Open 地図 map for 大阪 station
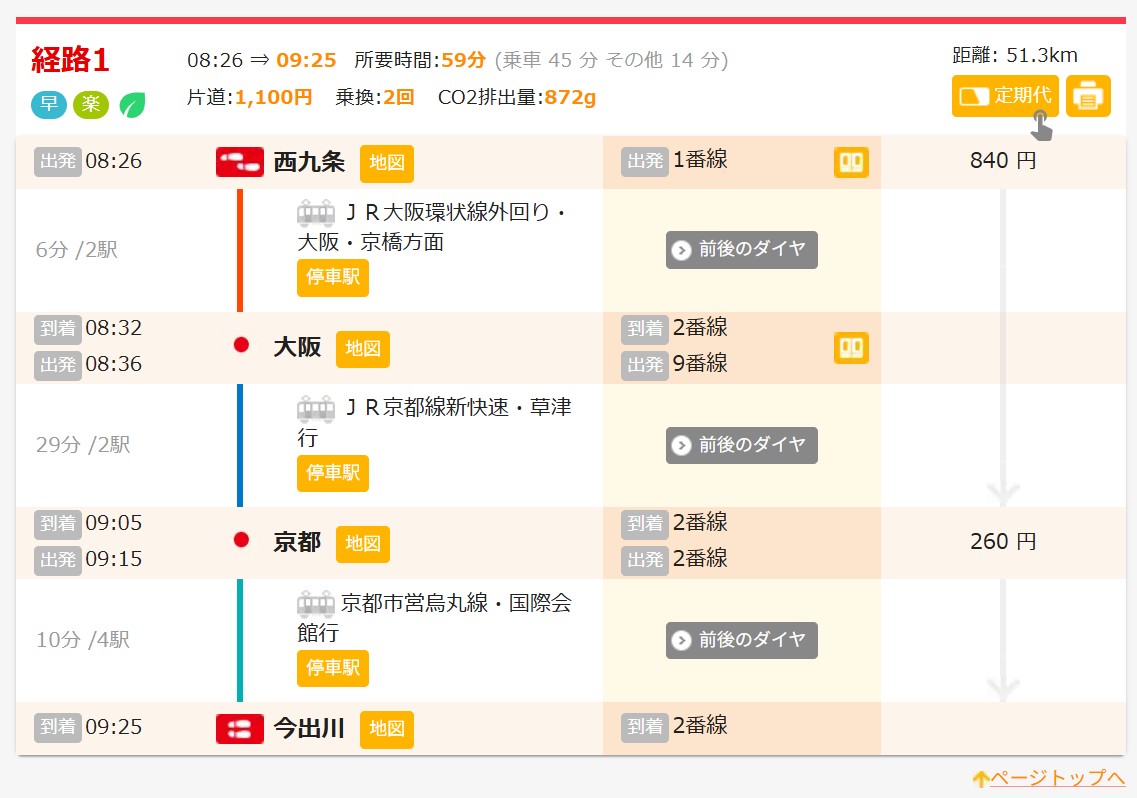The height and width of the screenshot is (798, 1137). [362, 348]
